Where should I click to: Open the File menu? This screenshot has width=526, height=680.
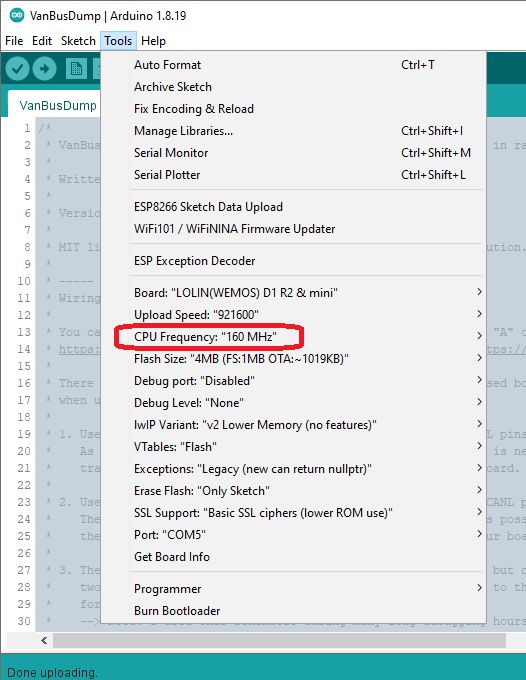[x=14, y=41]
